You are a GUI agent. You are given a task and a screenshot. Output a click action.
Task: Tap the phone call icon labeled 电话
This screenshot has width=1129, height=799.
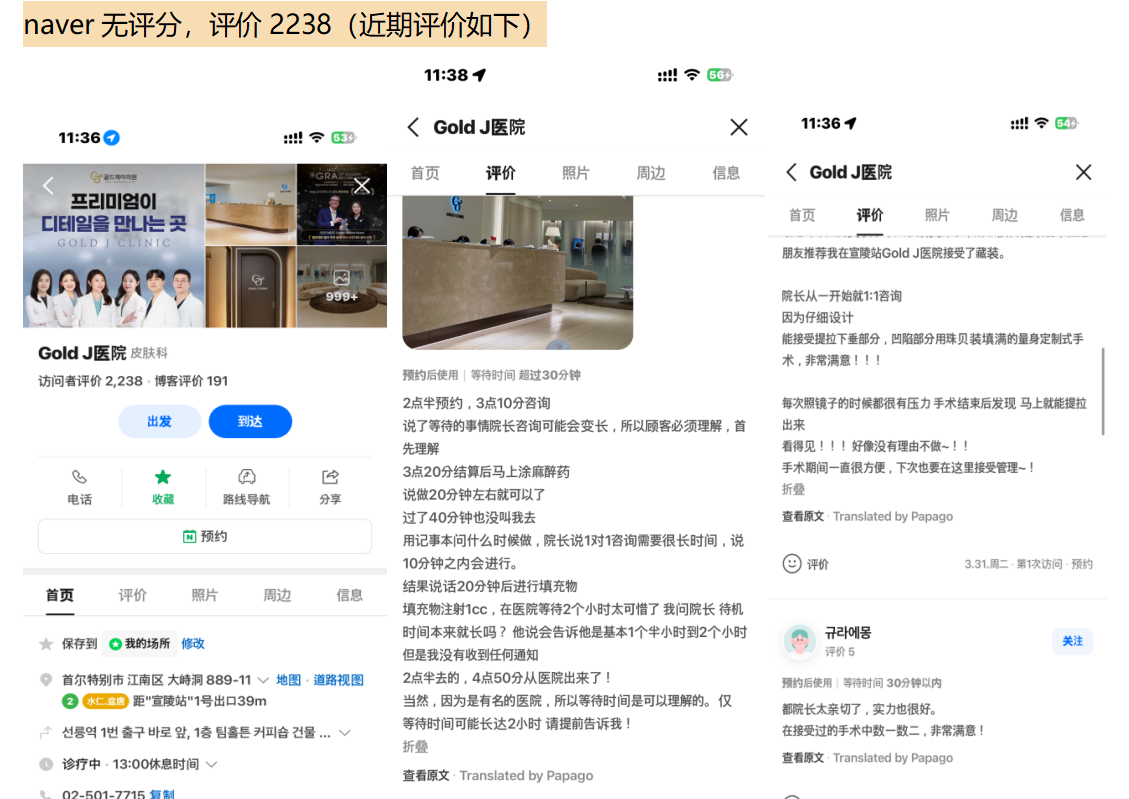pos(79,487)
